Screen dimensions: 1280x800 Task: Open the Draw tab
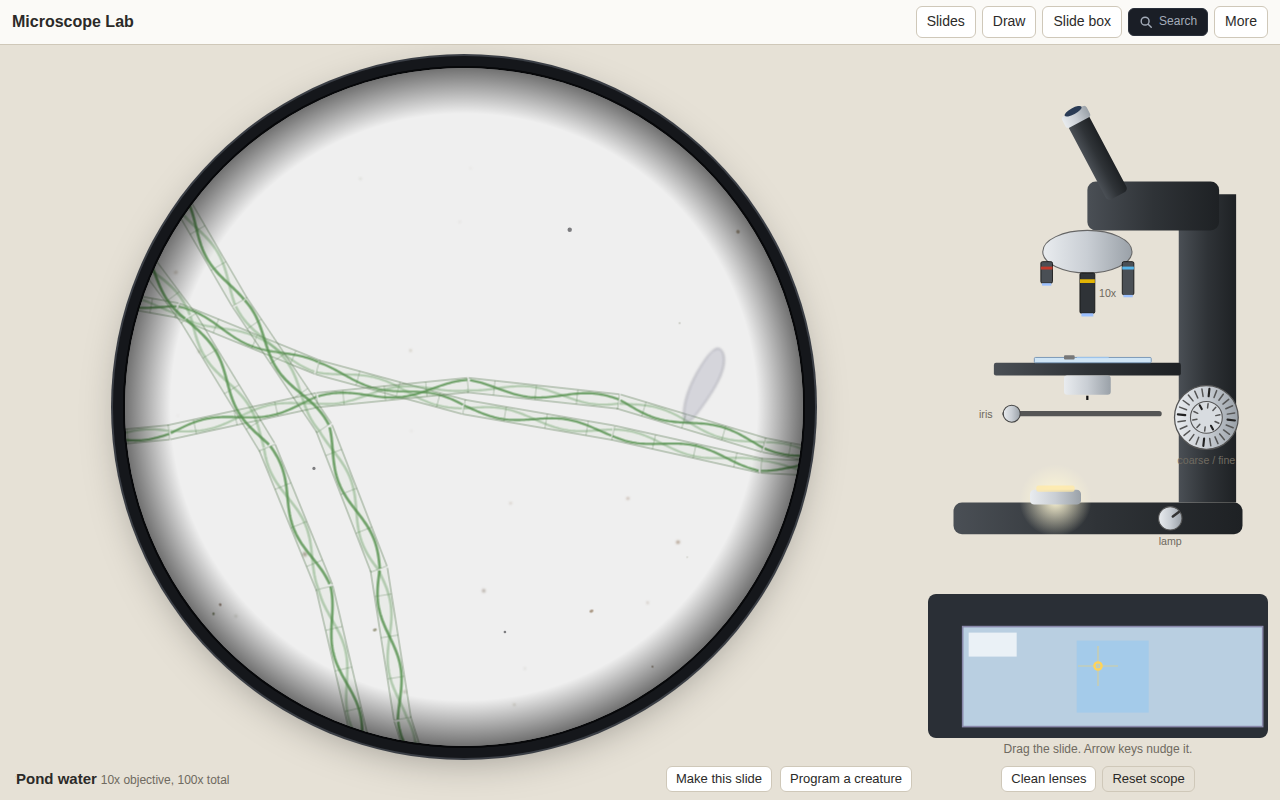click(1009, 22)
